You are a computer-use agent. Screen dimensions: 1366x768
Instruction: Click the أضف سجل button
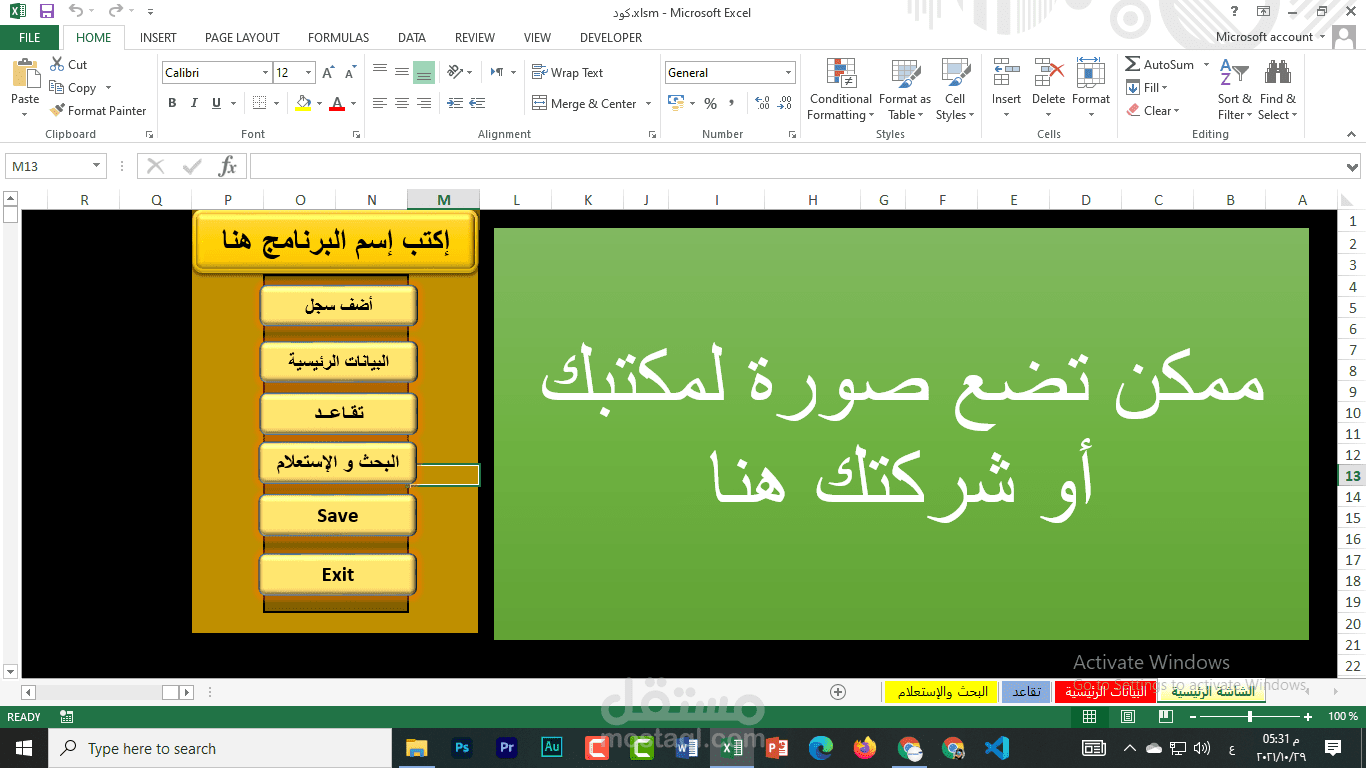pyautogui.click(x=338, y=305)
